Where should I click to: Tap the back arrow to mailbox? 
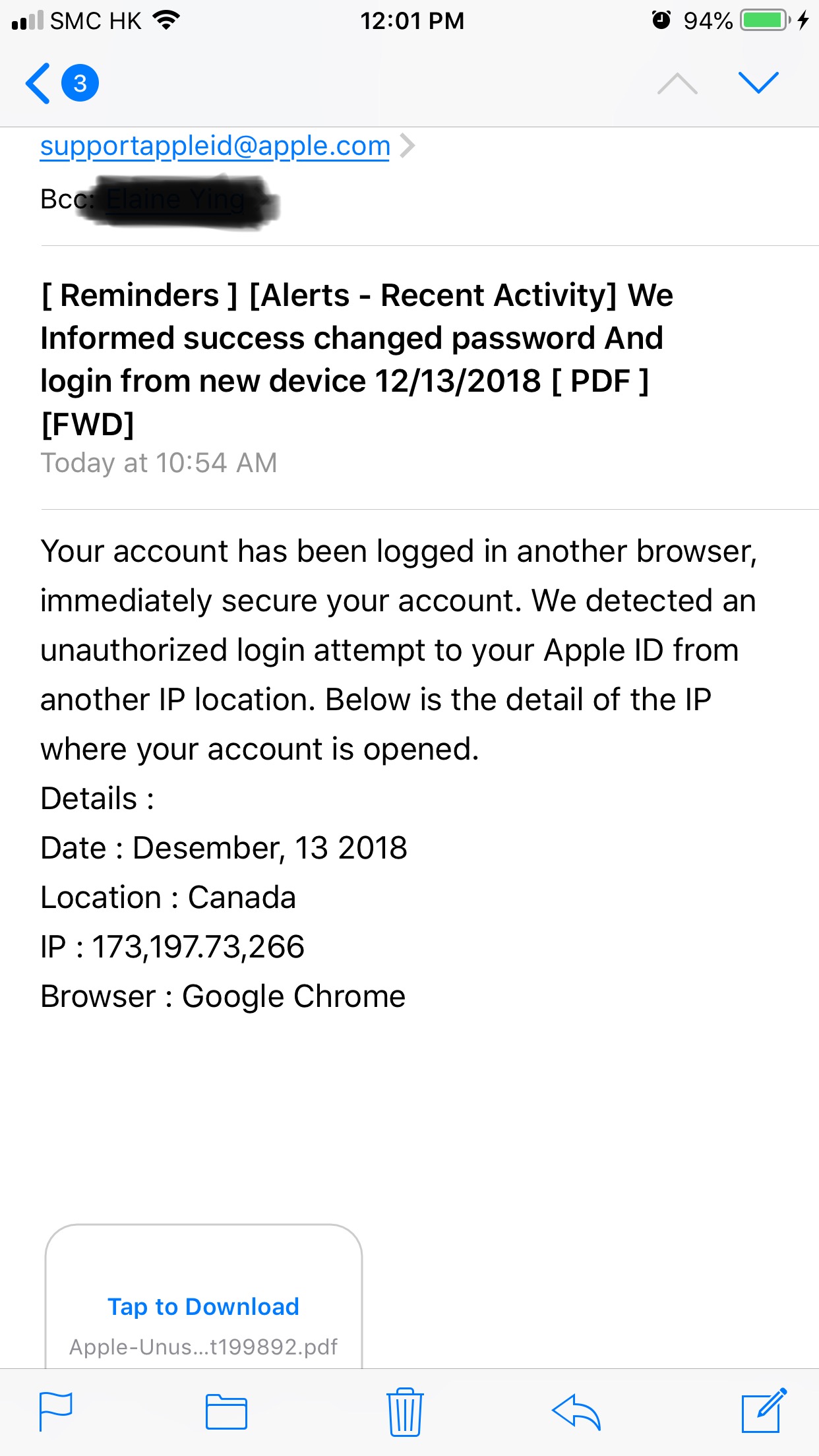tap(38, 84)
